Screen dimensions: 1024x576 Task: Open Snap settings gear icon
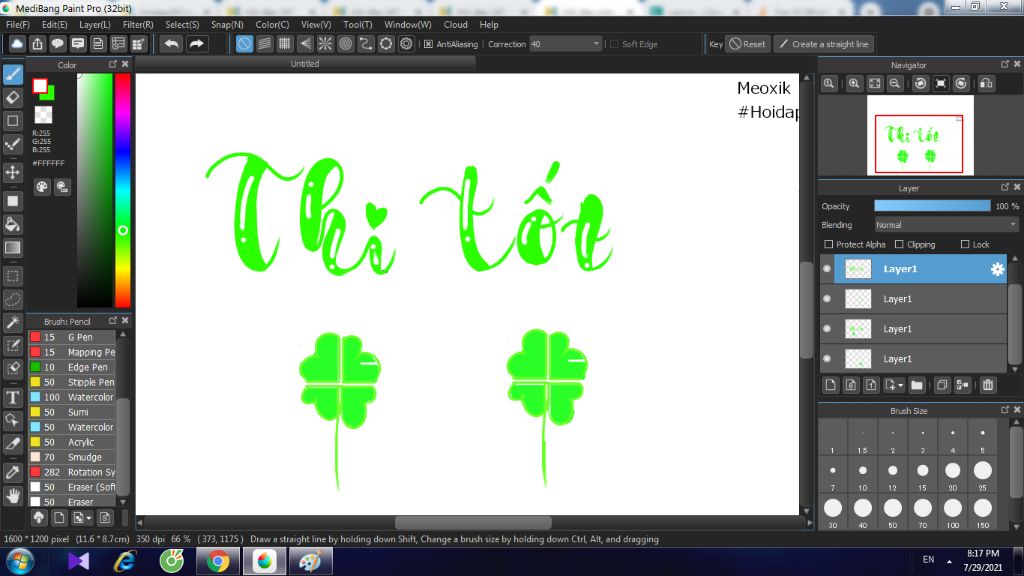pos(406,44)
